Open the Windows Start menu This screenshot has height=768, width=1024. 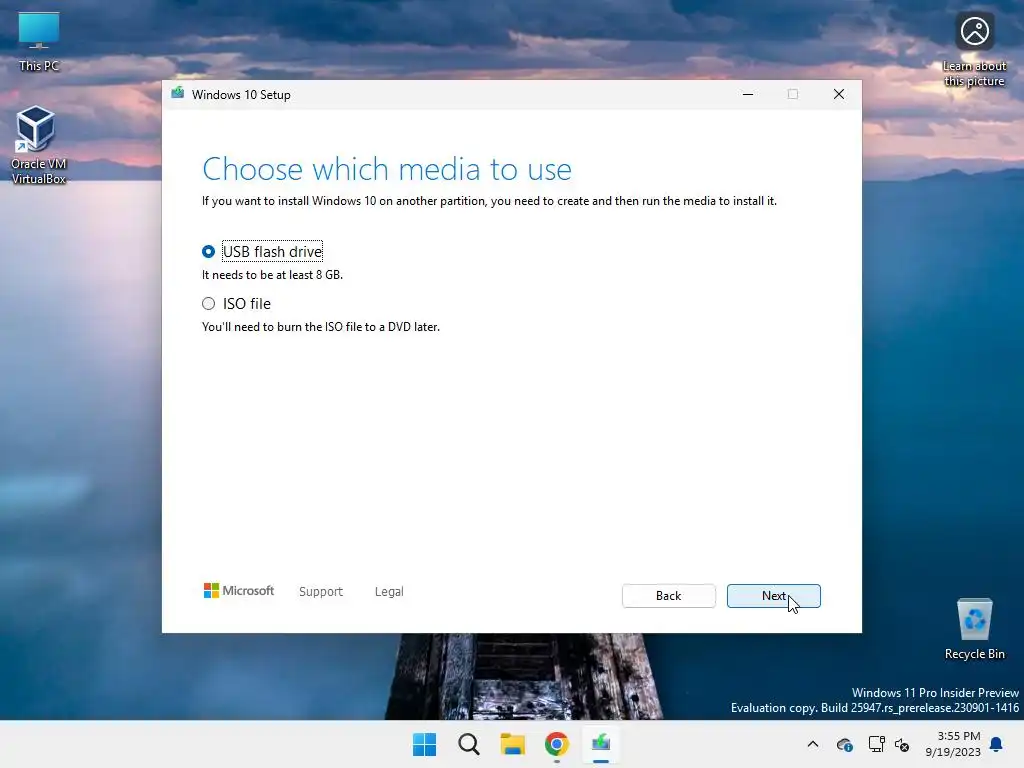[424, 744]
